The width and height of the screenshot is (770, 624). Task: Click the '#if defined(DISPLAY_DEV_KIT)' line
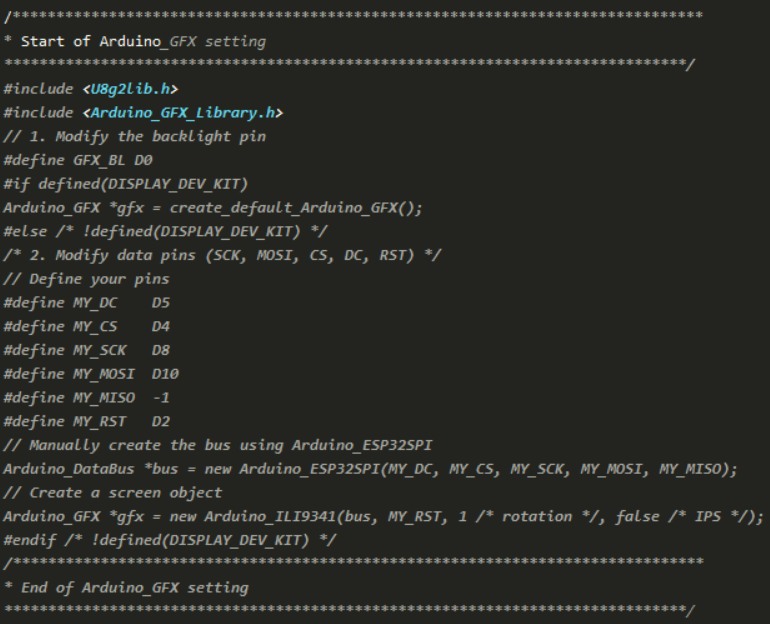(119, 184)
